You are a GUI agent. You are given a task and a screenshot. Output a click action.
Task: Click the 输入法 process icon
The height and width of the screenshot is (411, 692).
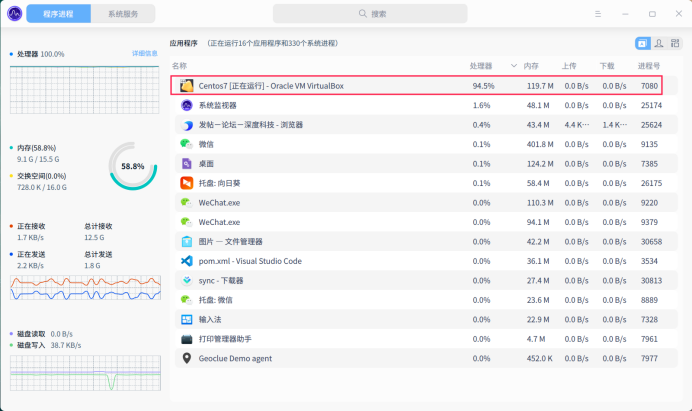point(187,319)
